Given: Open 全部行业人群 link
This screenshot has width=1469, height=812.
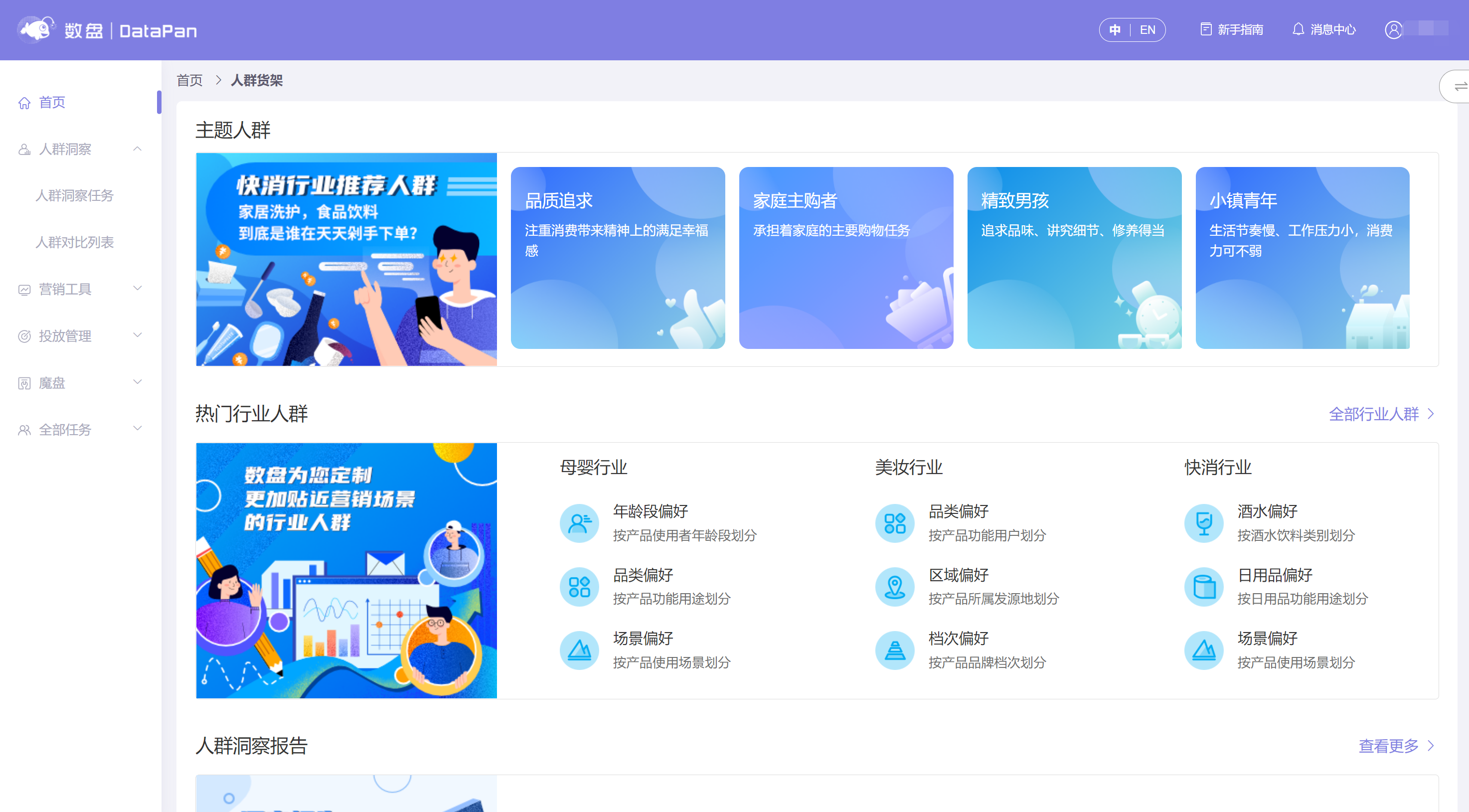Looking at the screenshot, I should point(1381,414).
